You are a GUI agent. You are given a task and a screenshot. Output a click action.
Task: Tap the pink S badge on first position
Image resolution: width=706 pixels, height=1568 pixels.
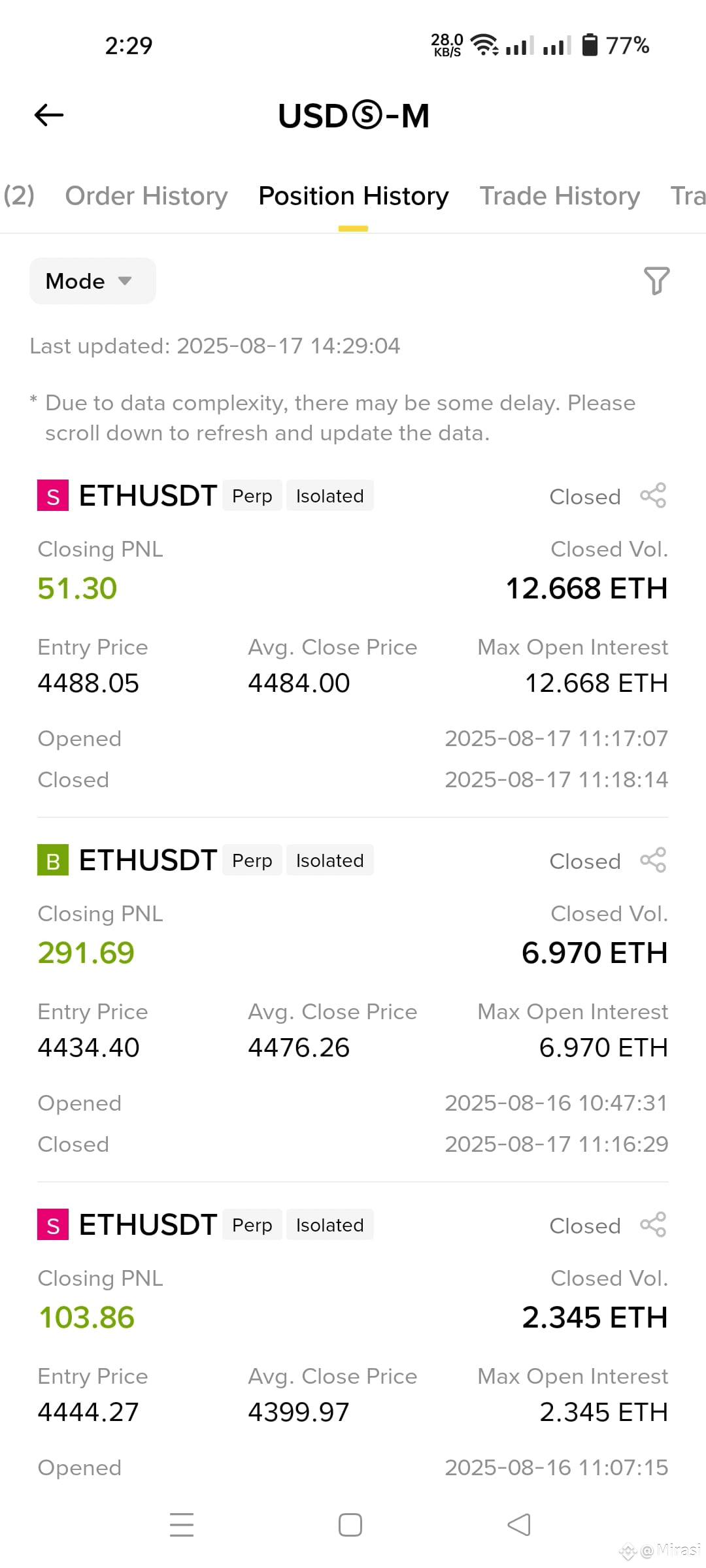click(53, 496)
